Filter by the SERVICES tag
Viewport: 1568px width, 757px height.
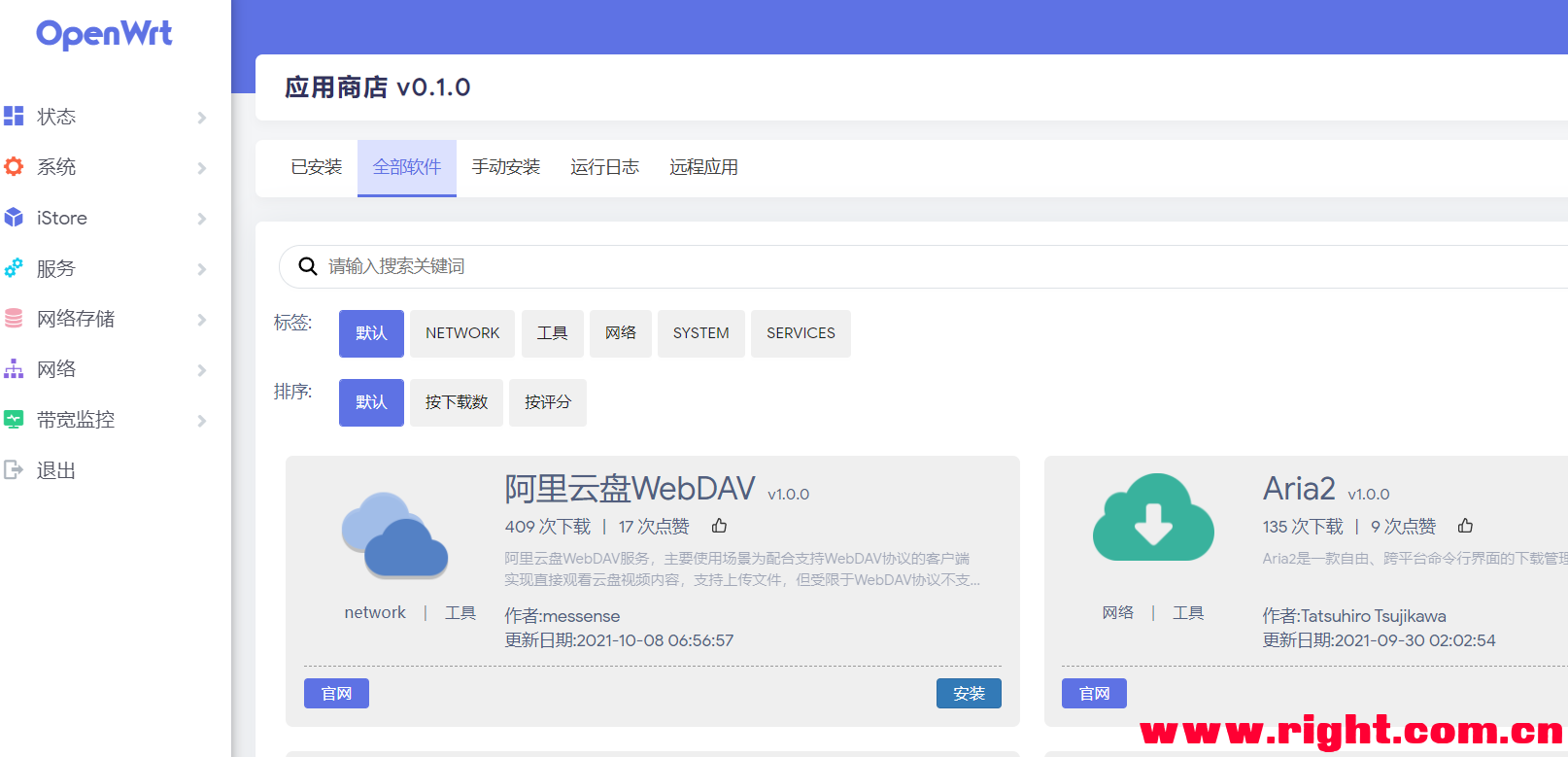click(801, 333)
